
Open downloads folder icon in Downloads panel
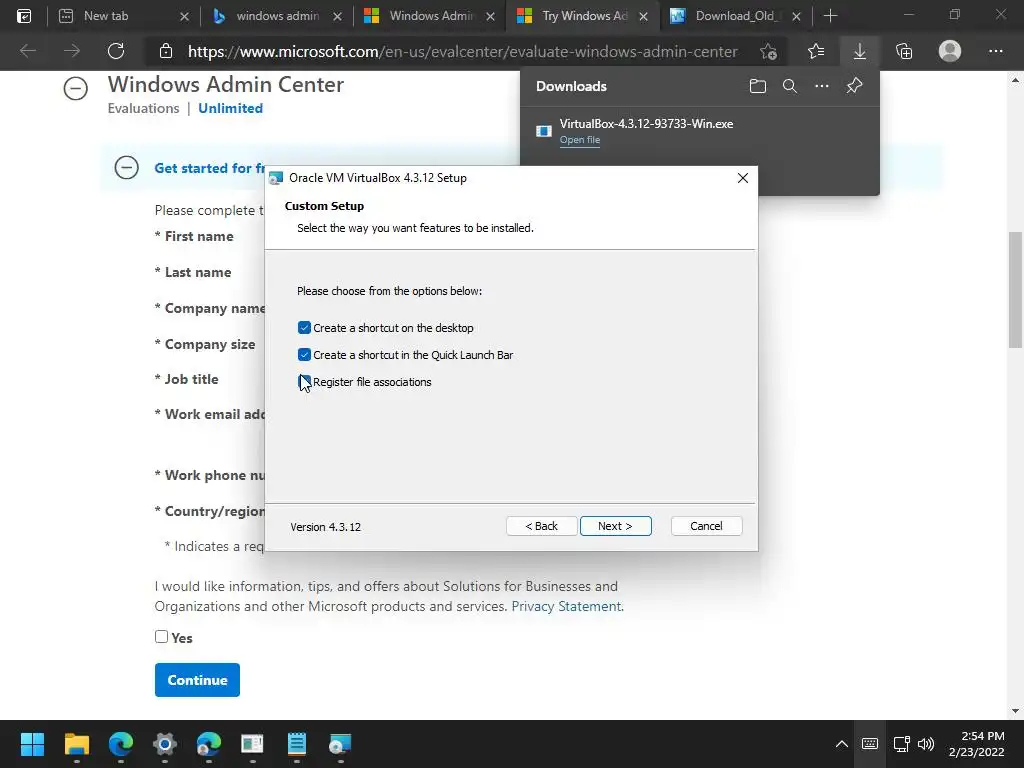click(x=758, y=86)
